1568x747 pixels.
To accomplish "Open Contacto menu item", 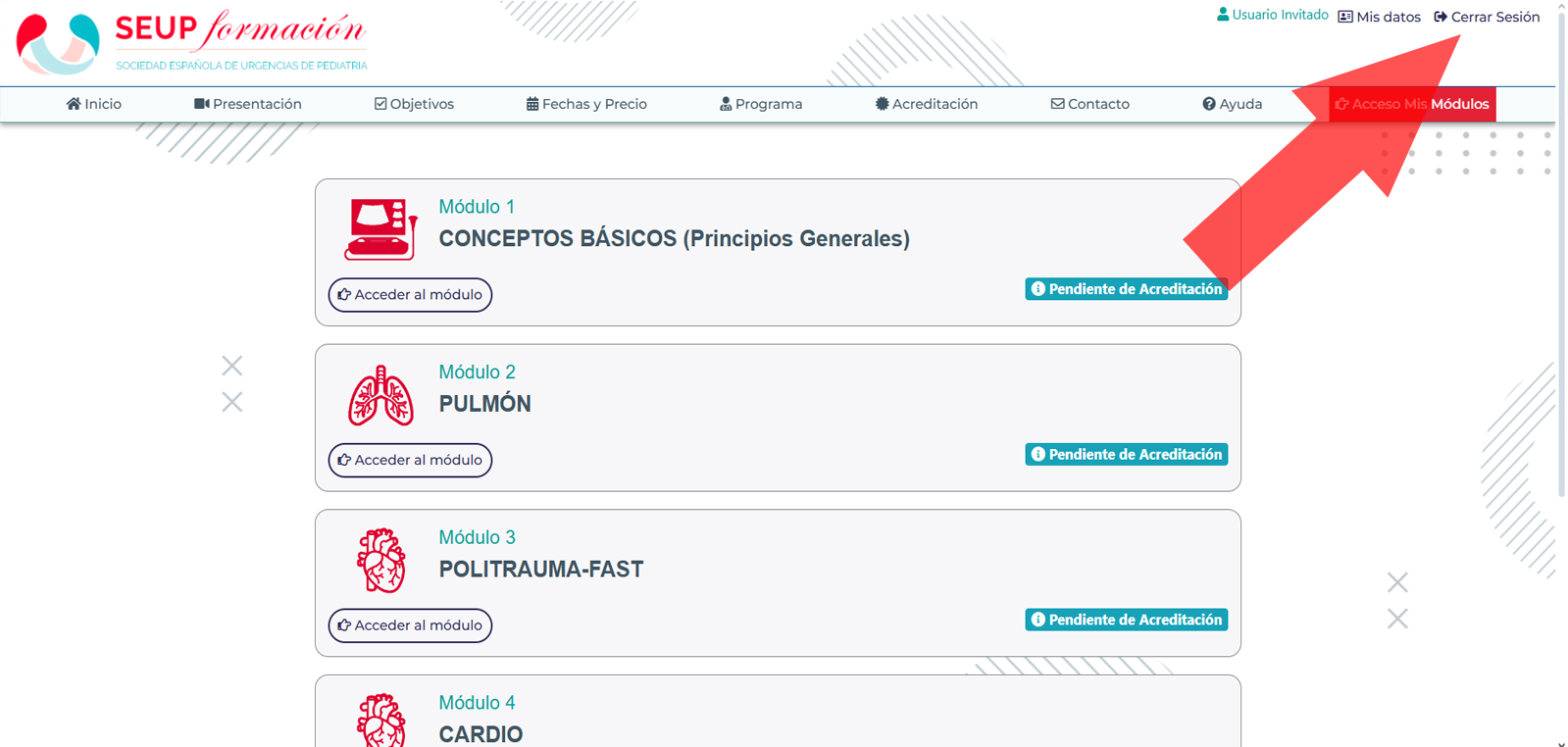I will coord(1089,104).
